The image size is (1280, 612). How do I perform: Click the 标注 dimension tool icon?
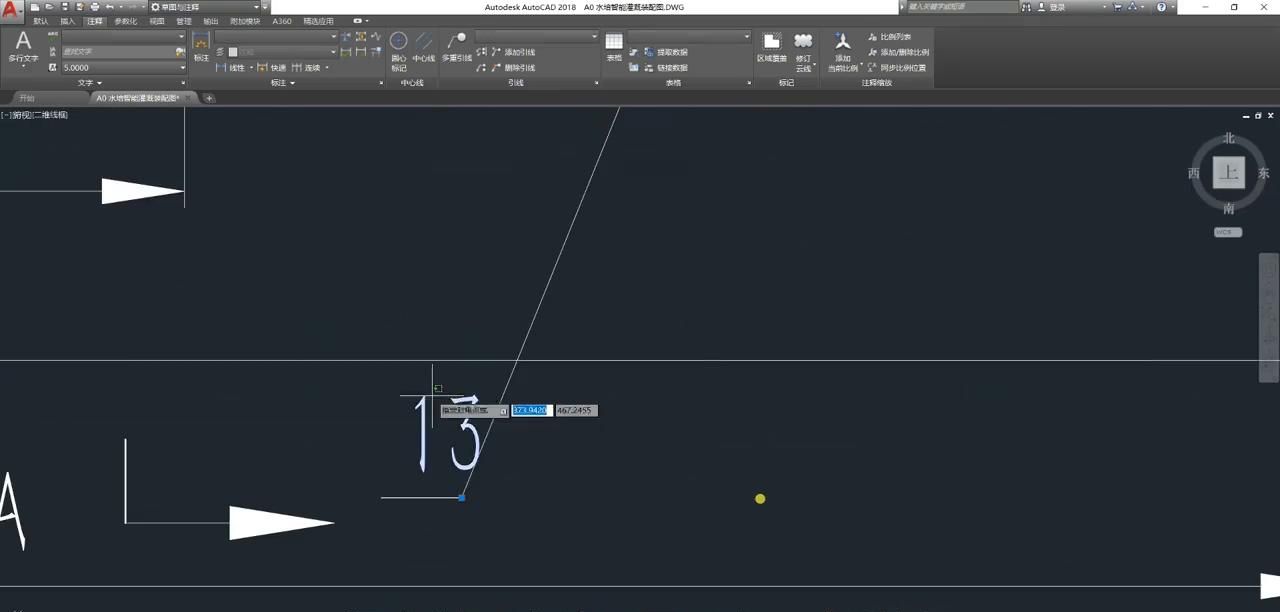click(x=201, y=46)
